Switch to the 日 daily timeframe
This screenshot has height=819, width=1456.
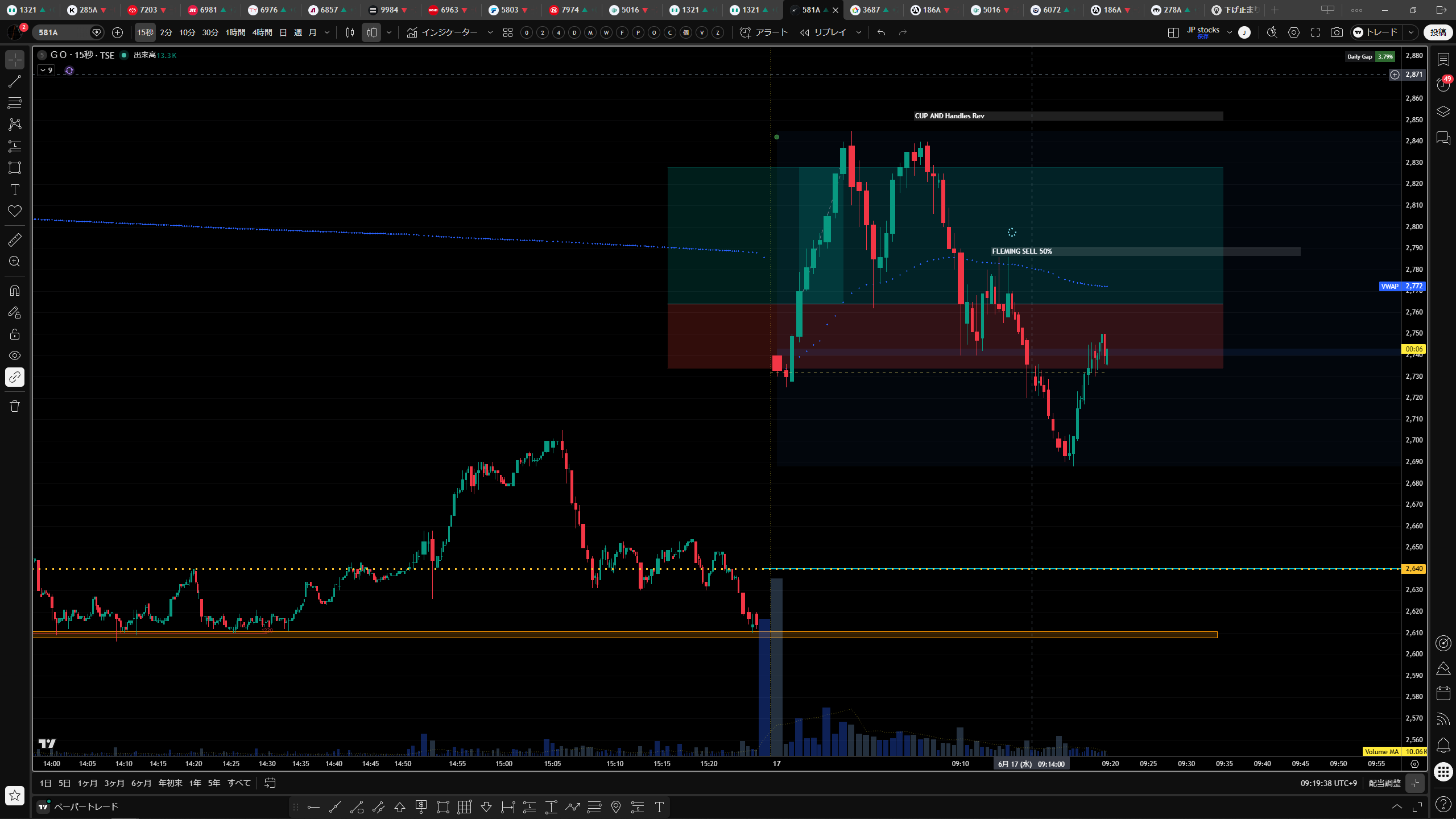pyautogui.click(x=283, y=32)
